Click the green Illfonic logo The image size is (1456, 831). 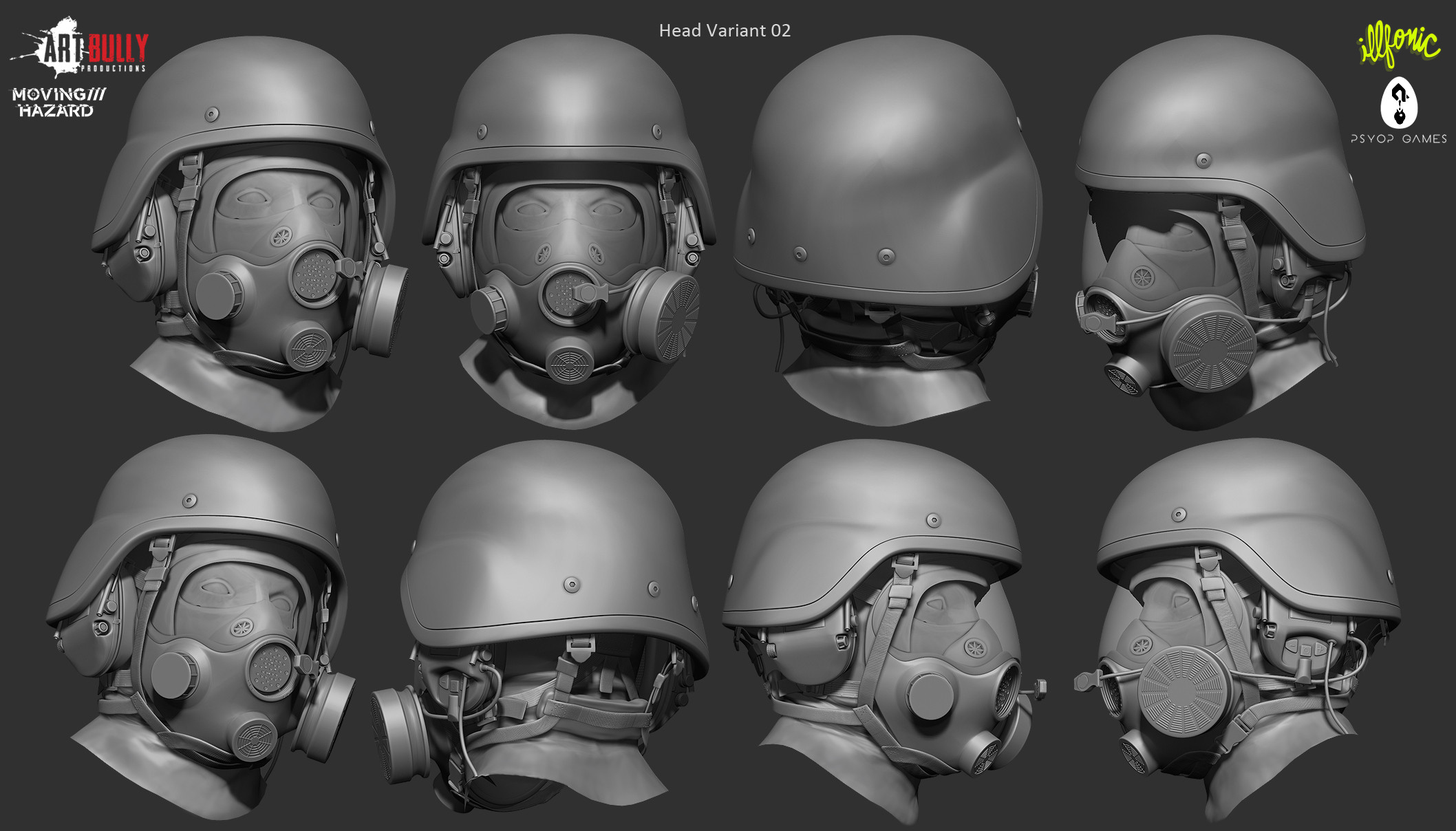click(x=1399, y=45)
